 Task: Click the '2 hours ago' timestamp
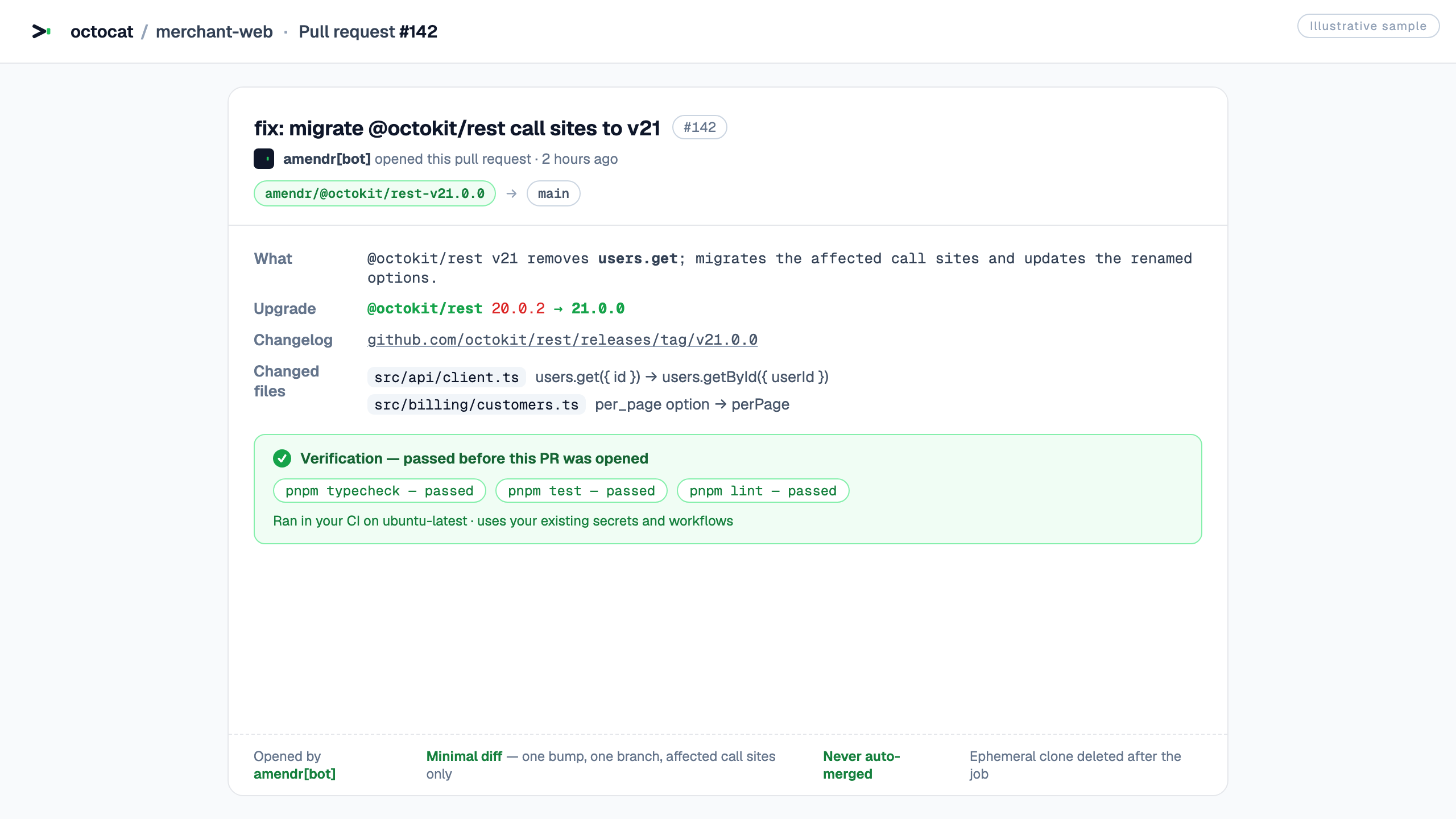[580, 159]
